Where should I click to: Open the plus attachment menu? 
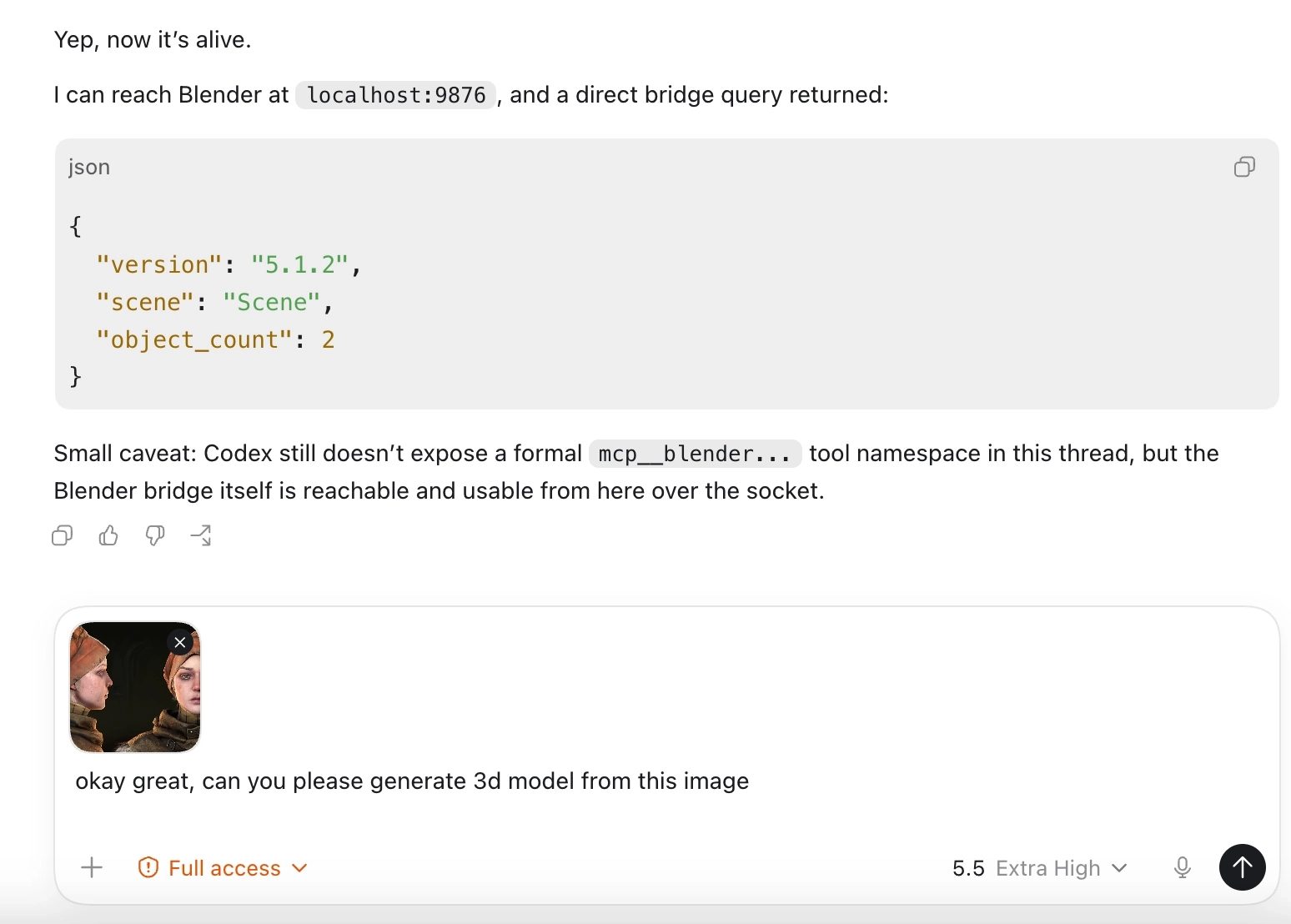[x=92, y=868]
